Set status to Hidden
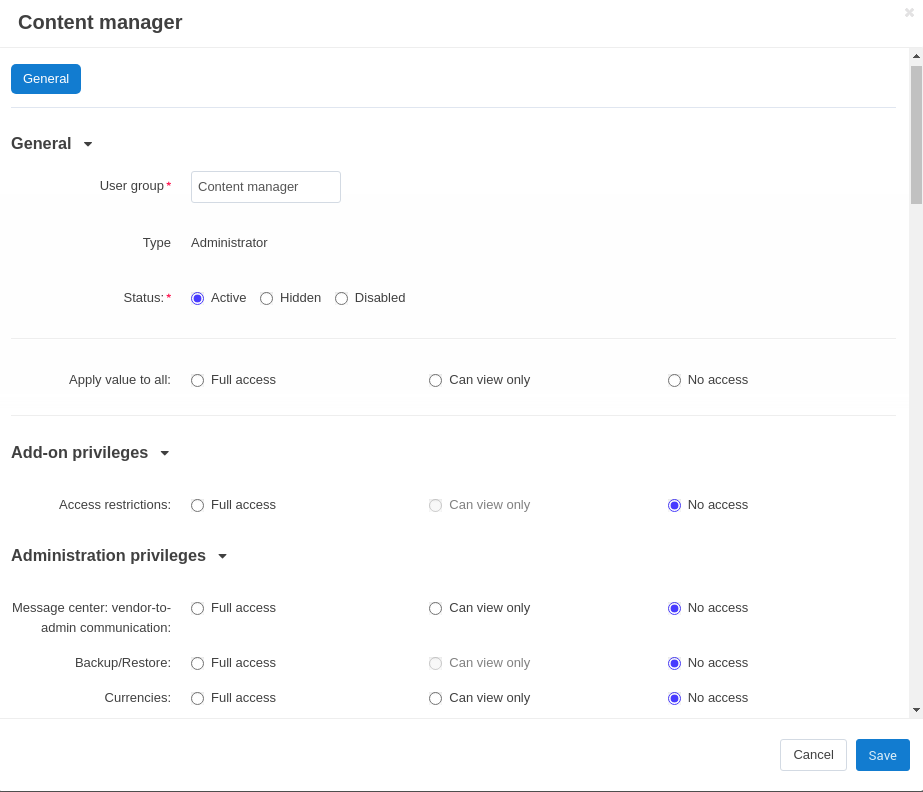 tap(267, 299)
